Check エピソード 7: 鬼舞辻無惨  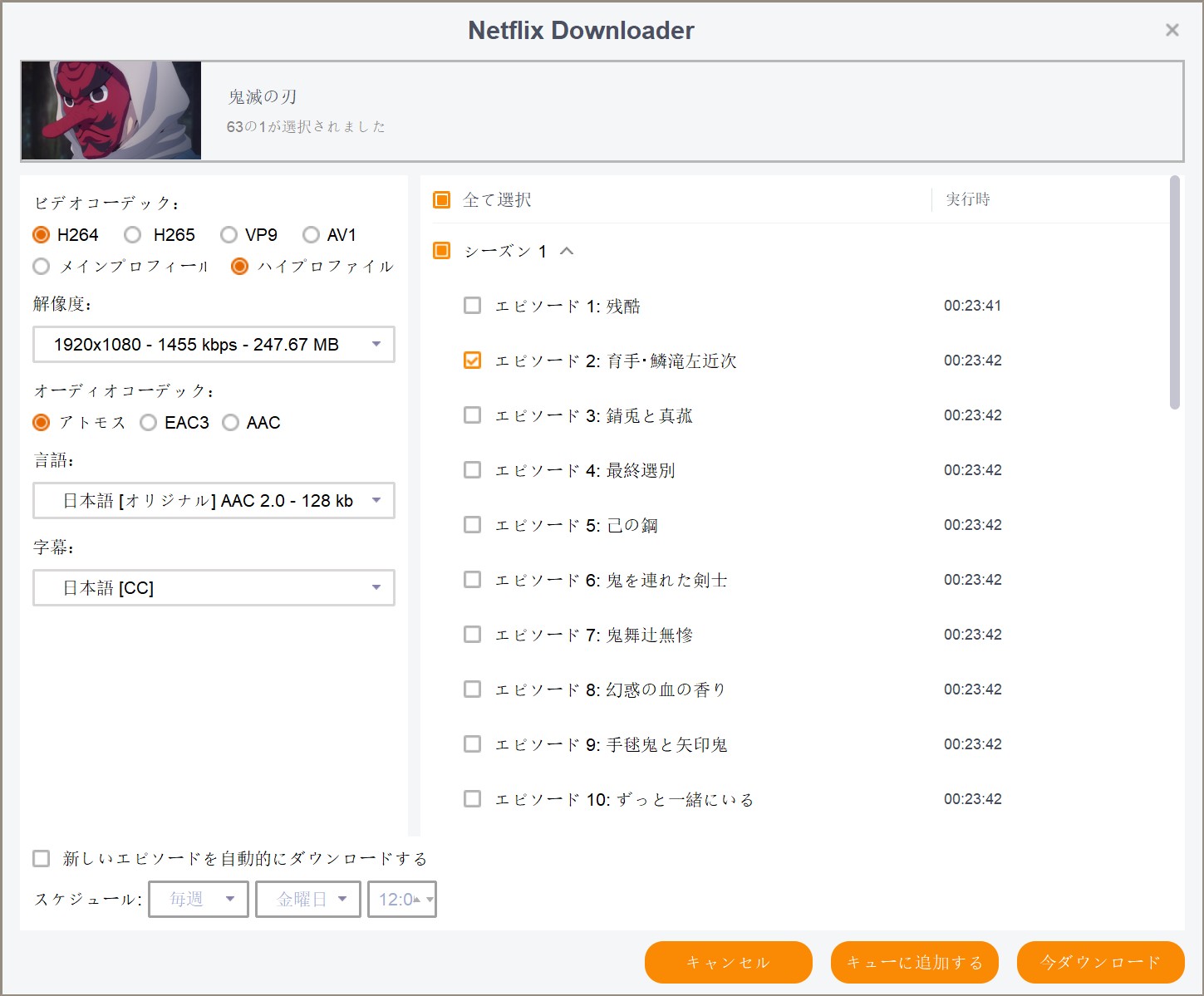pyautogui.click(x=472, y=635)
